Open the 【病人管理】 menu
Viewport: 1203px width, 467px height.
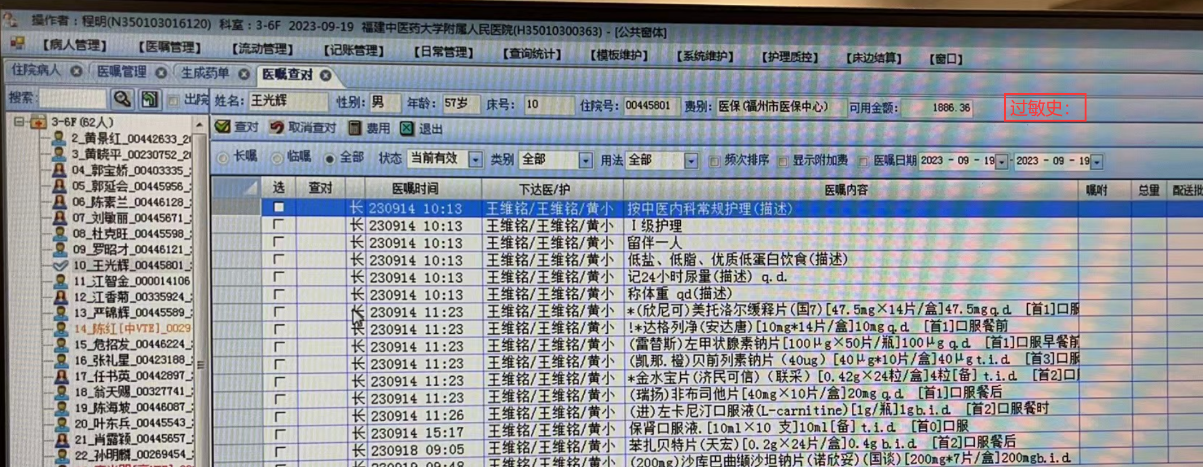point(75,46)
